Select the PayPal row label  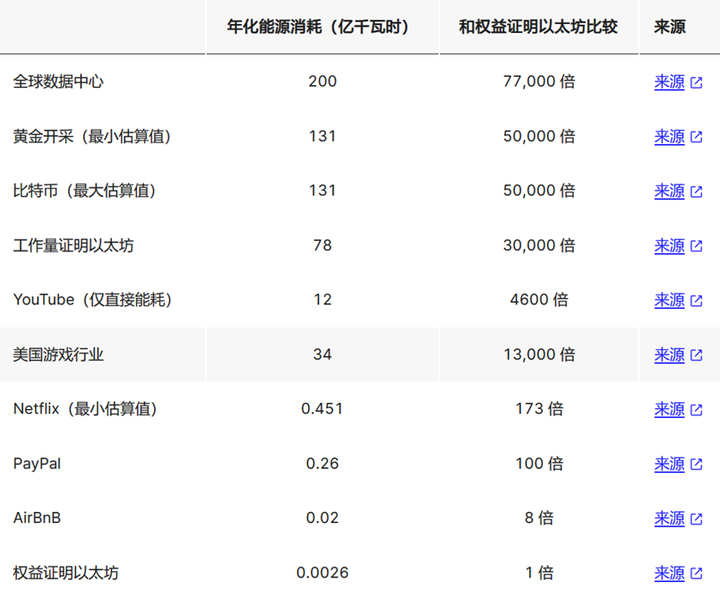coord(37,464)
